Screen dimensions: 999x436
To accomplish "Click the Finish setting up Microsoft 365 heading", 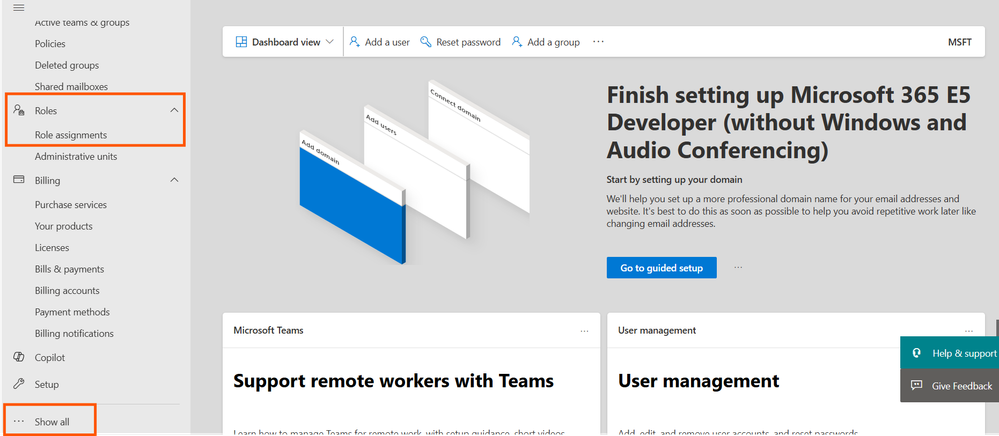I will pyautogui.click(x=788, y=123).
